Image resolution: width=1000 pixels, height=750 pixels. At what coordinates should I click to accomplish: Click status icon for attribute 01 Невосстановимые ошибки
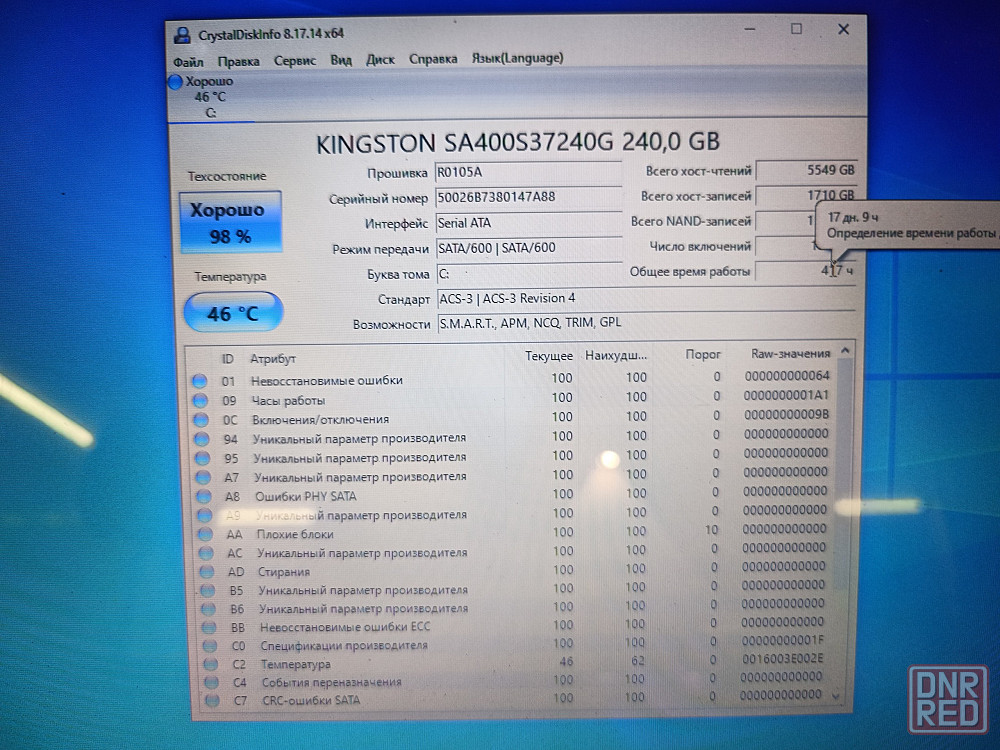pos(199,381)
